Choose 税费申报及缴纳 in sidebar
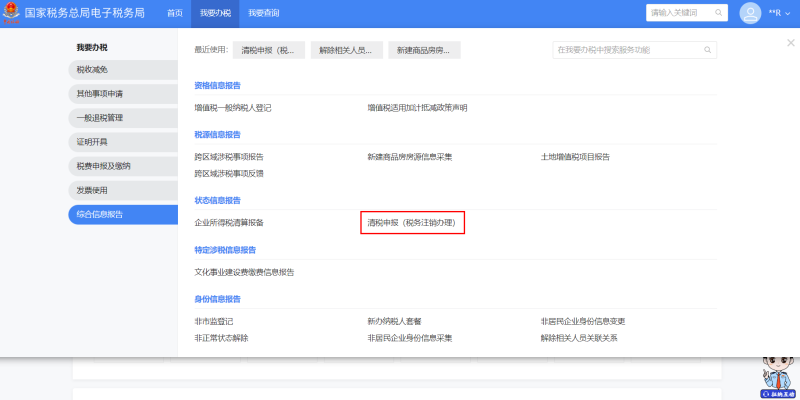 [x=115, y=166]
